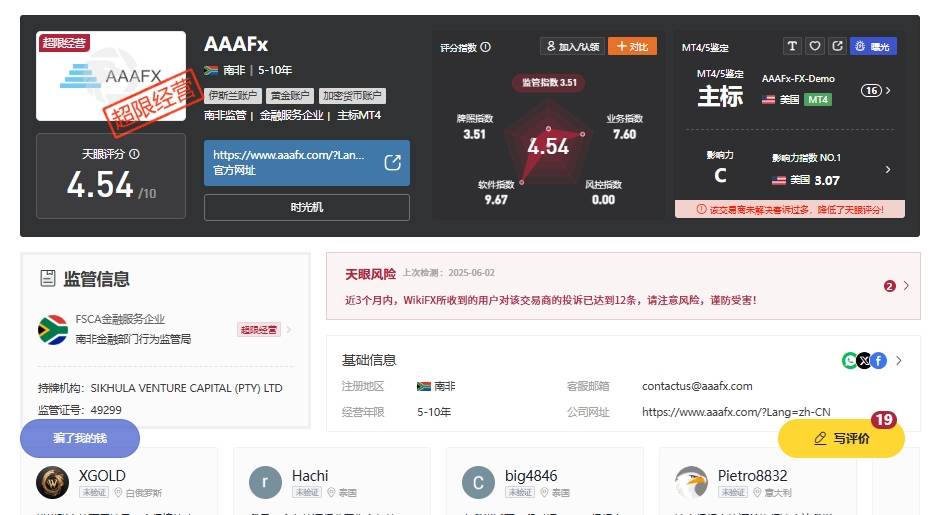Click 牌照指数 3.51 value

[474, 134]
